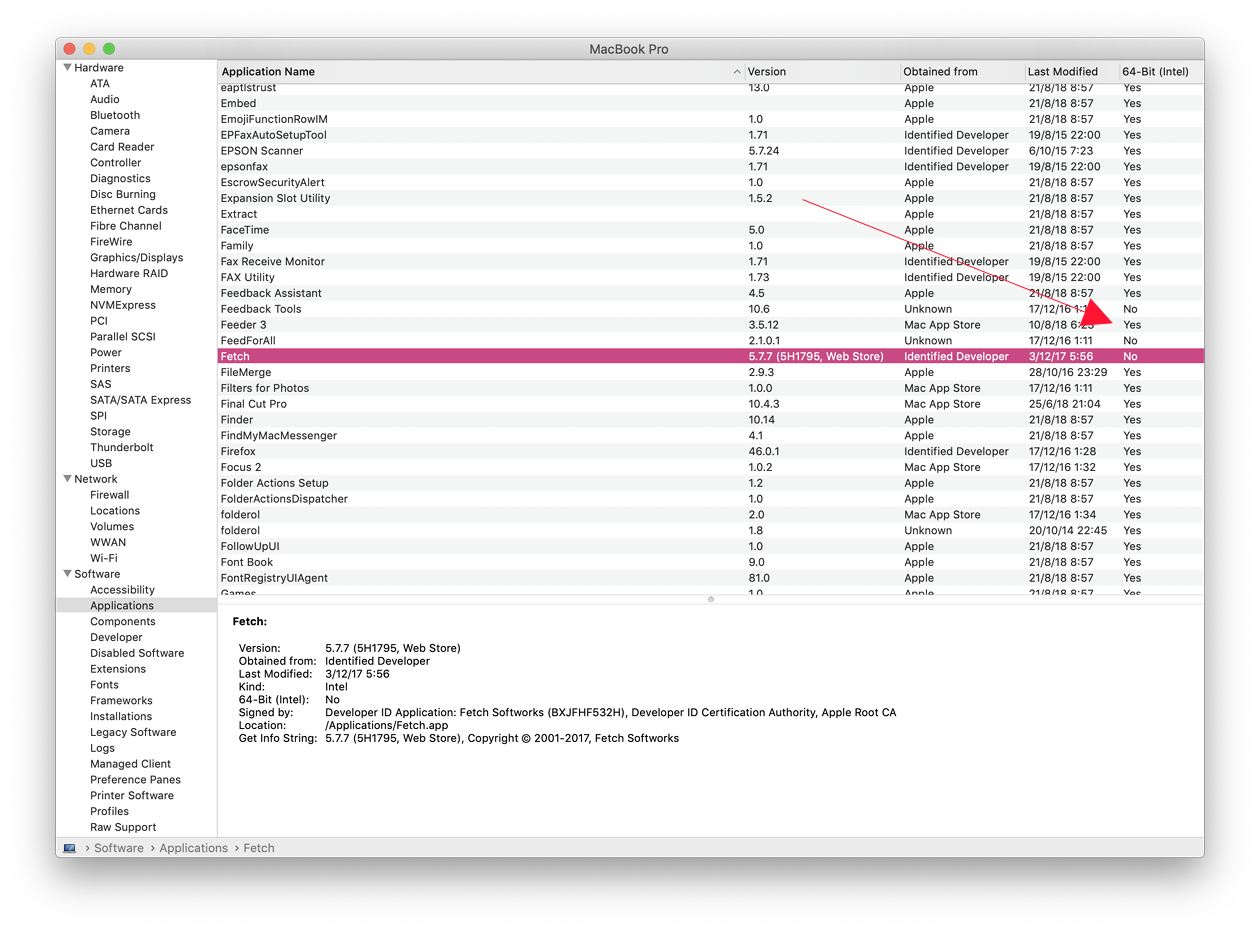Select SATA/SATA Express in sidebar

click(x=141, y=400)
